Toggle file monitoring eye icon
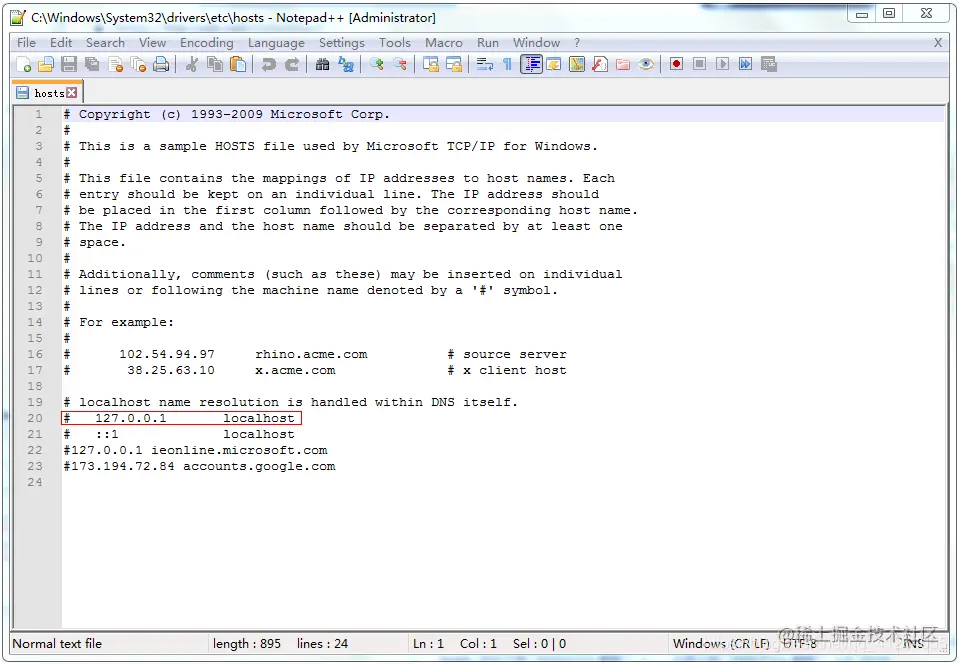 (x=646, y=64)
